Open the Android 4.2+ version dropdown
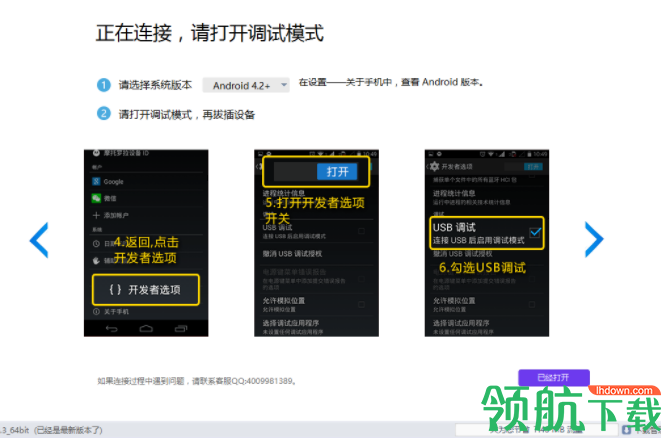The height and width of the screenshot is (438, 661). 246,85
